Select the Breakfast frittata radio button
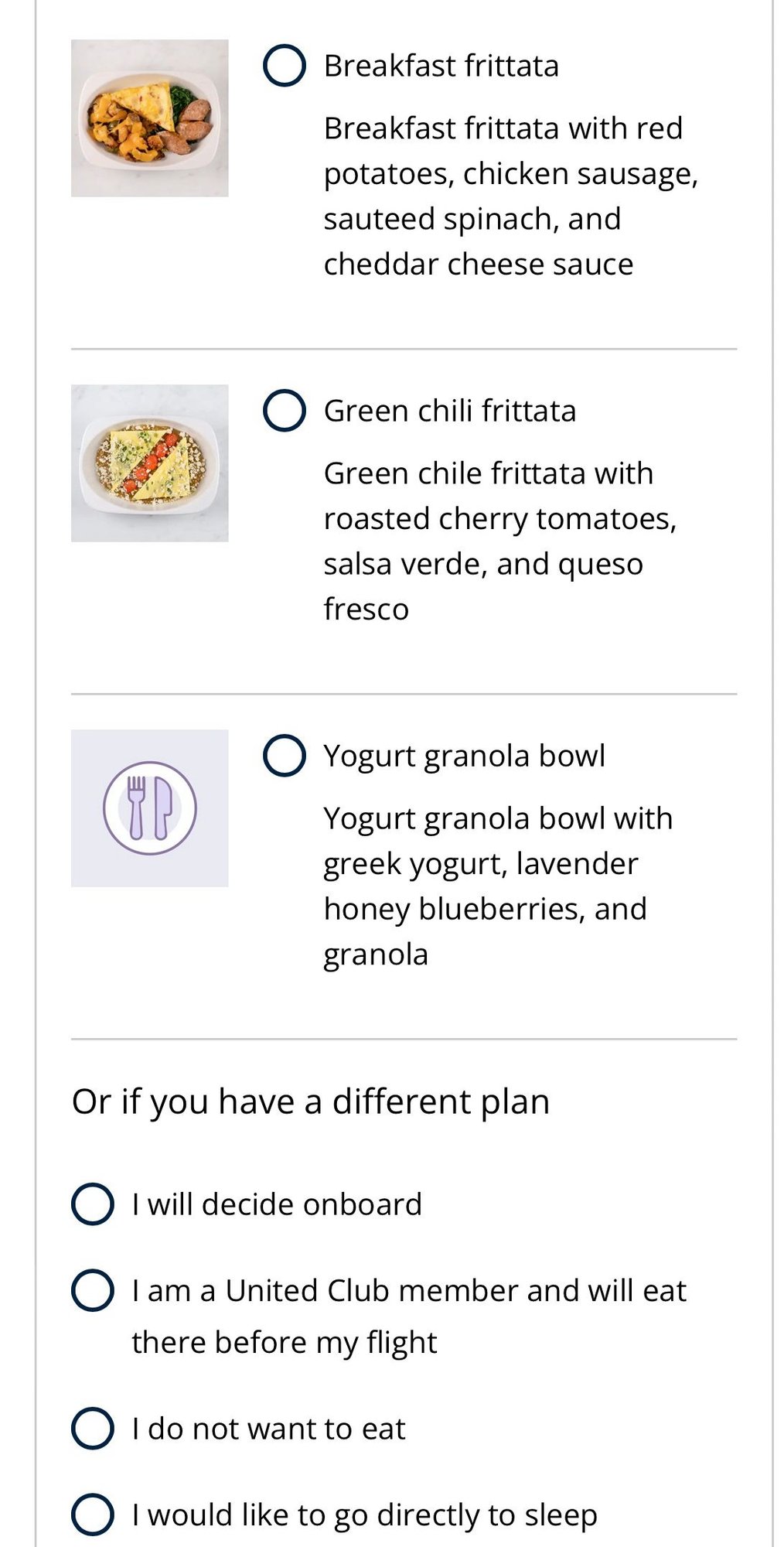This screenshot has width=784, height=1547. [285, 65]
